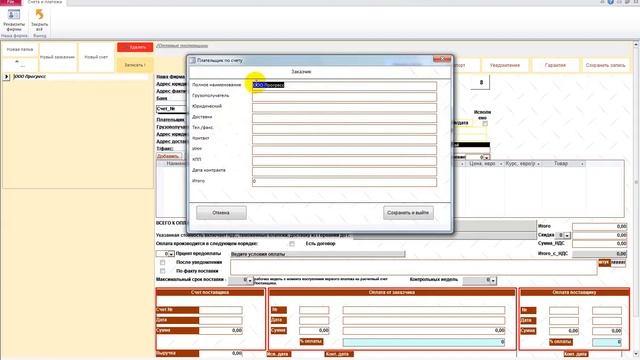Image resolution: width=640 pixels, height=360 pixels.
Task: Open the Уведомление tab button
Action: (505, 65)
